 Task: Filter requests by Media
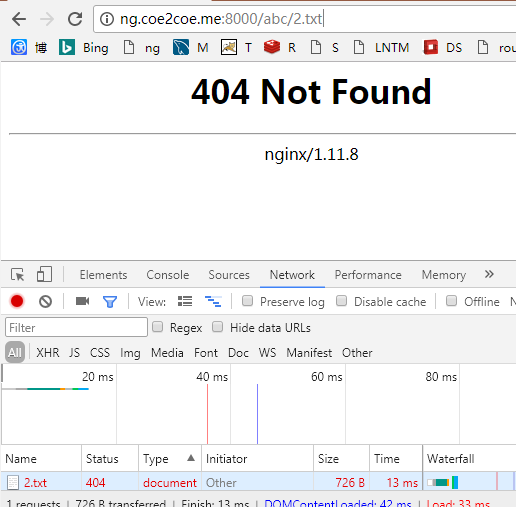pyautogui.click(x=167, y=353)
